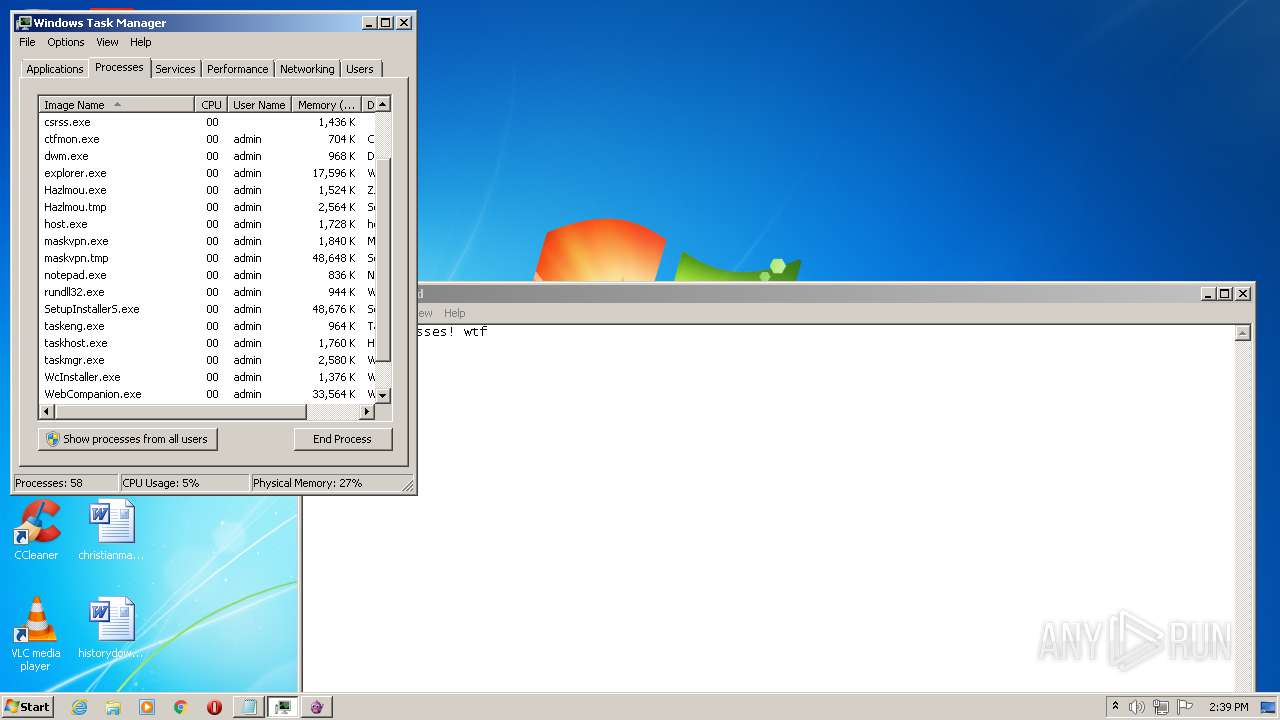Select the WebCompanion.exe process
The width and height of the screenshot is (1280, 720).
pos(207,394)
